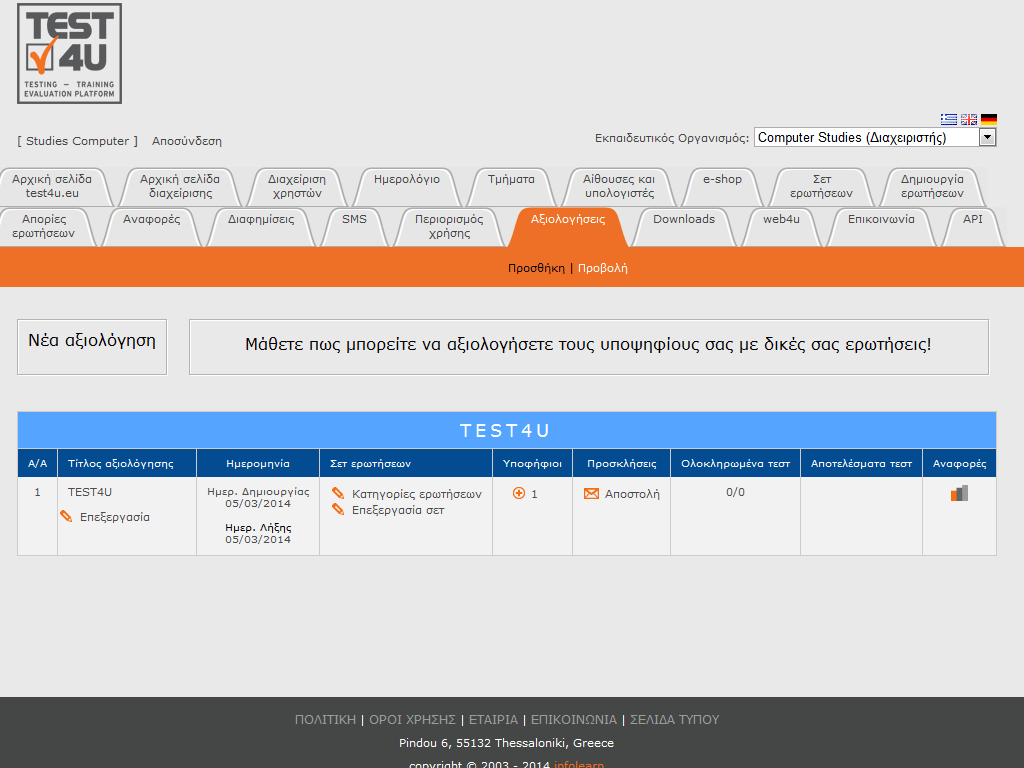Click the ΕΠΙΚΟΙΝΩΝΙΑ footer link
Viewport: 1024px width, 768px height.
(573, 720)
